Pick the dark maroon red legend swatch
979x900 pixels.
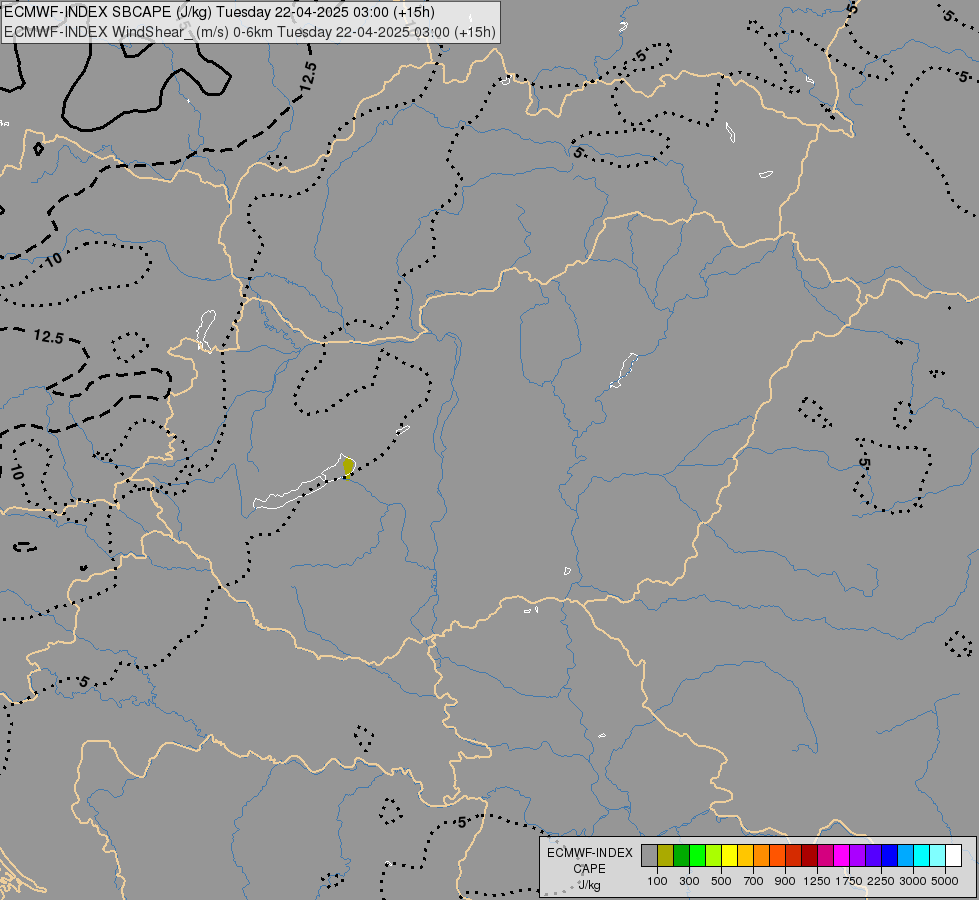[809, 856]
